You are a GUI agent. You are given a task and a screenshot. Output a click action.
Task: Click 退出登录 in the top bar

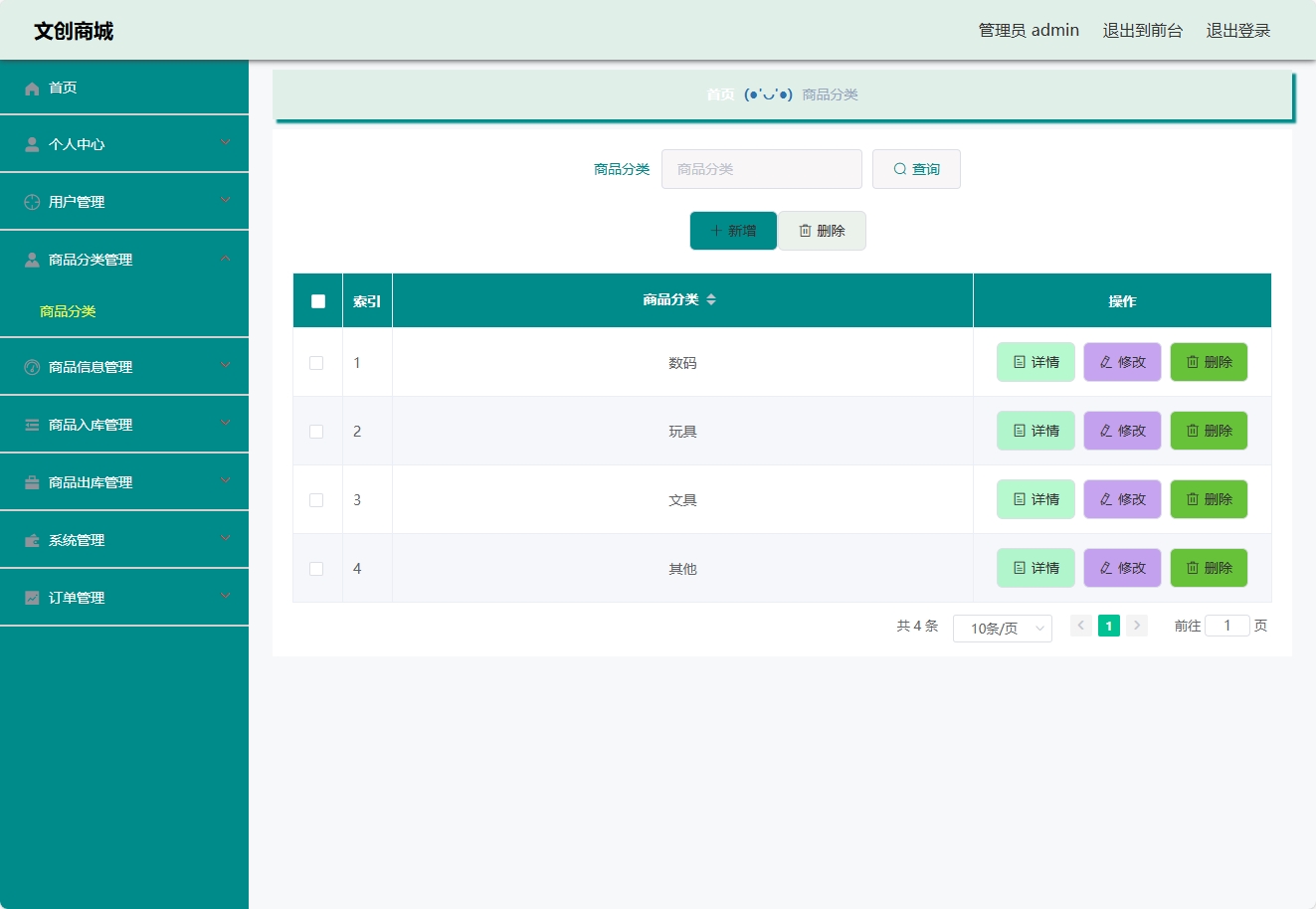coord(1238,30)
